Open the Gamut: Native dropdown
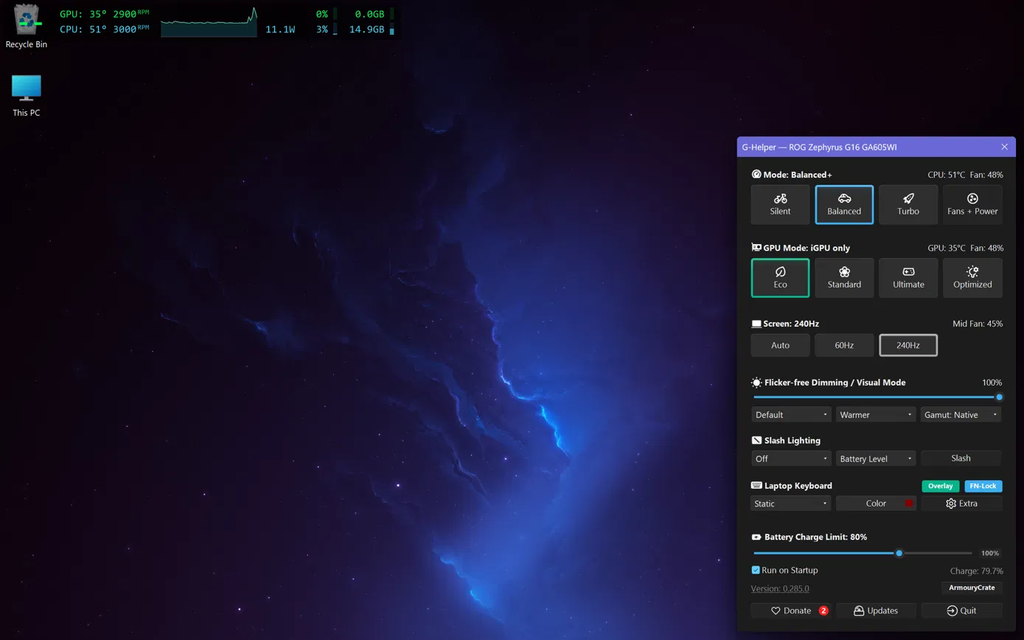Image resolution: width=1024 pixels, height=640 pixels. 961,415
